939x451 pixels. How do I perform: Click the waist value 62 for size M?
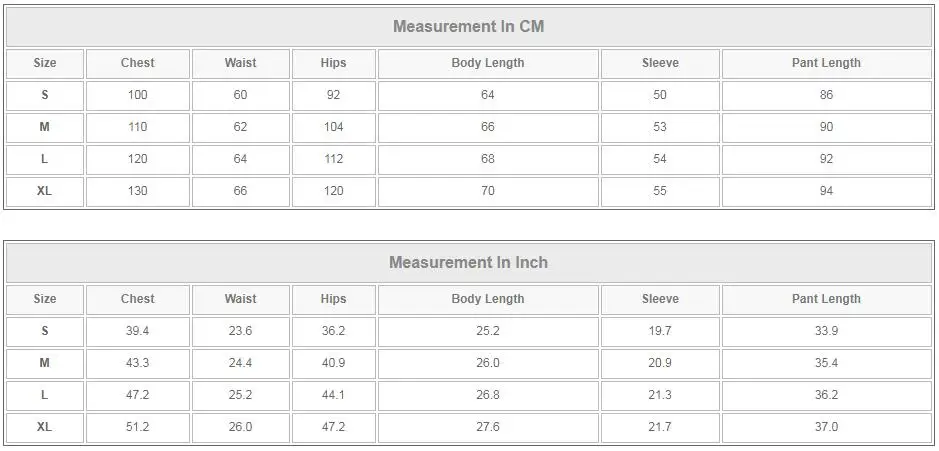pos(240,127)
